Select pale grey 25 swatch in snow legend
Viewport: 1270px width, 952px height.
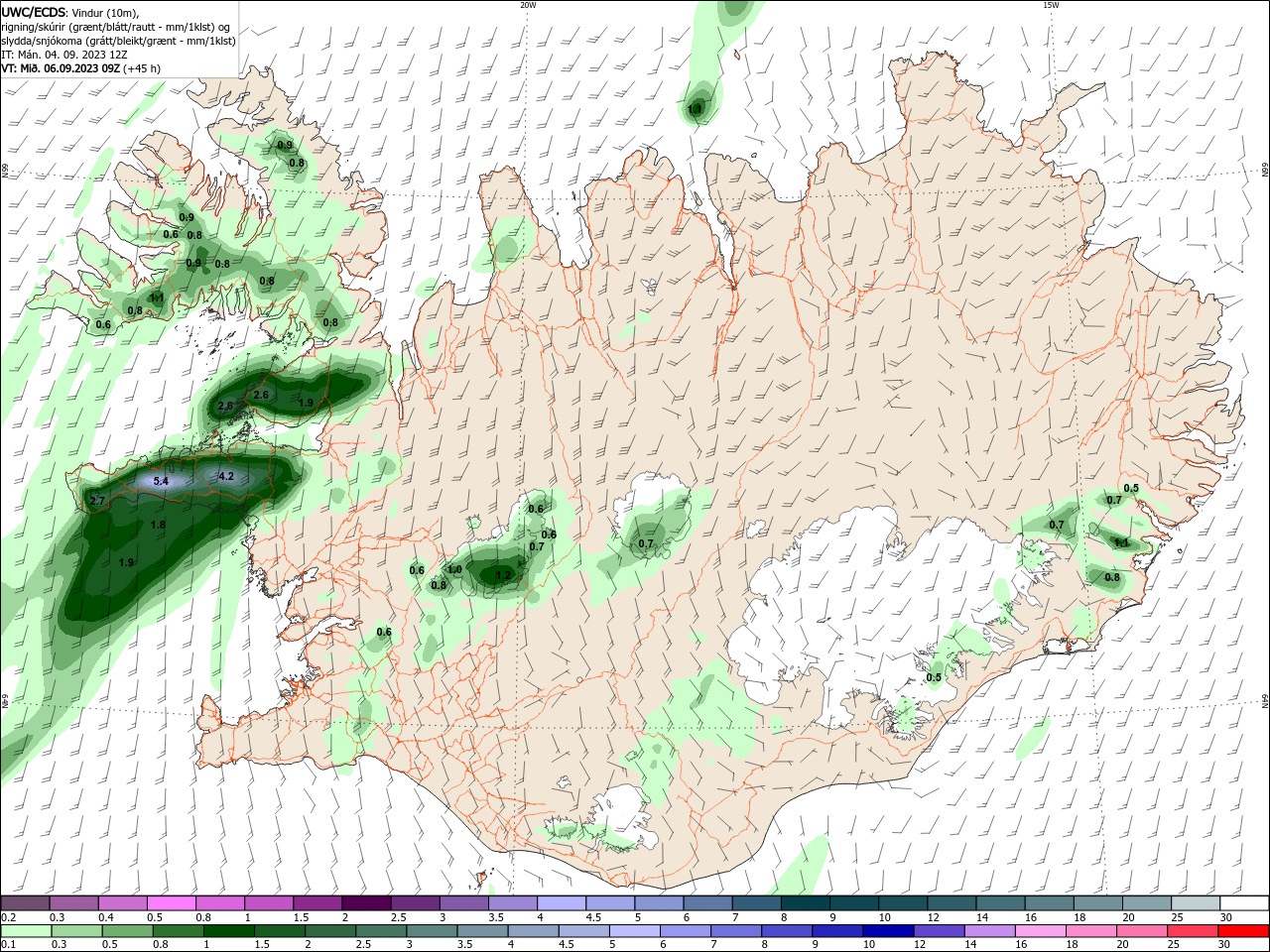[1194, 903]
